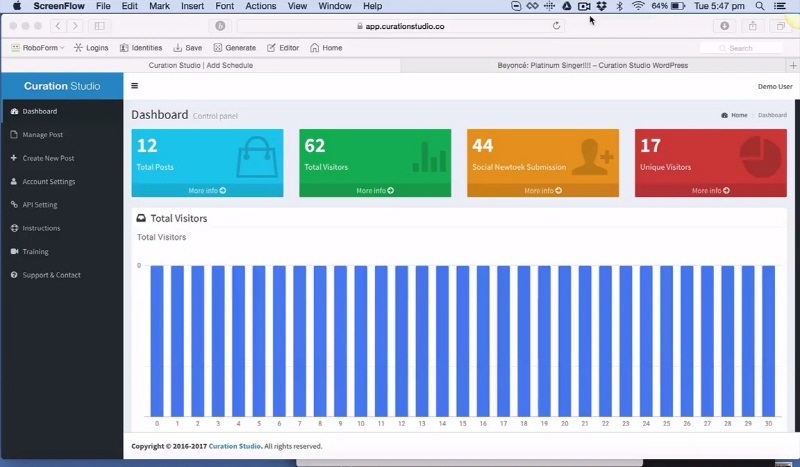Click the Safari forward arrow
Image resolution: width=800 pixels, height=467 pixels.
75,26
